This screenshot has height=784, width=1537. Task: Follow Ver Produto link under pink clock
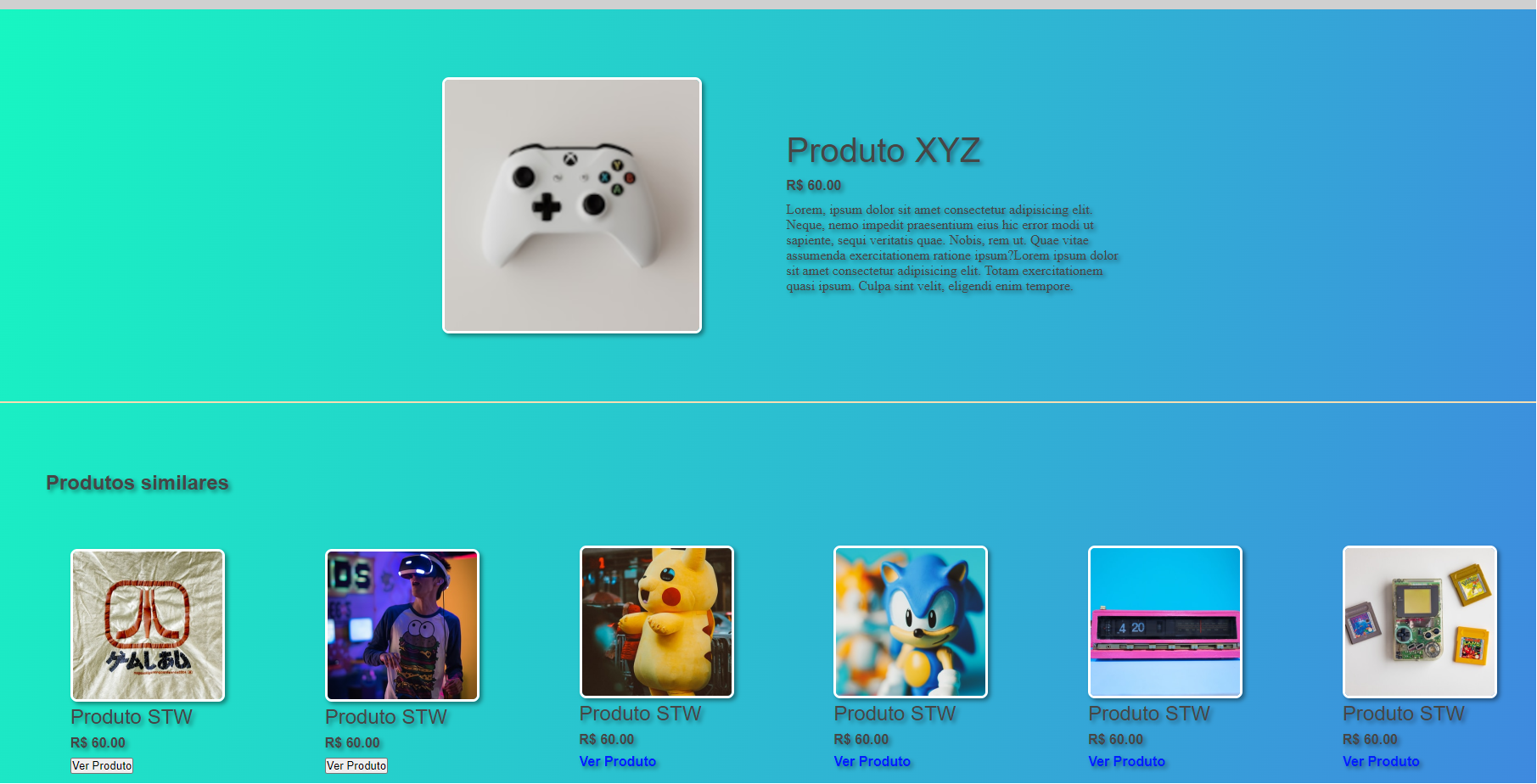tap(1127, 762)
